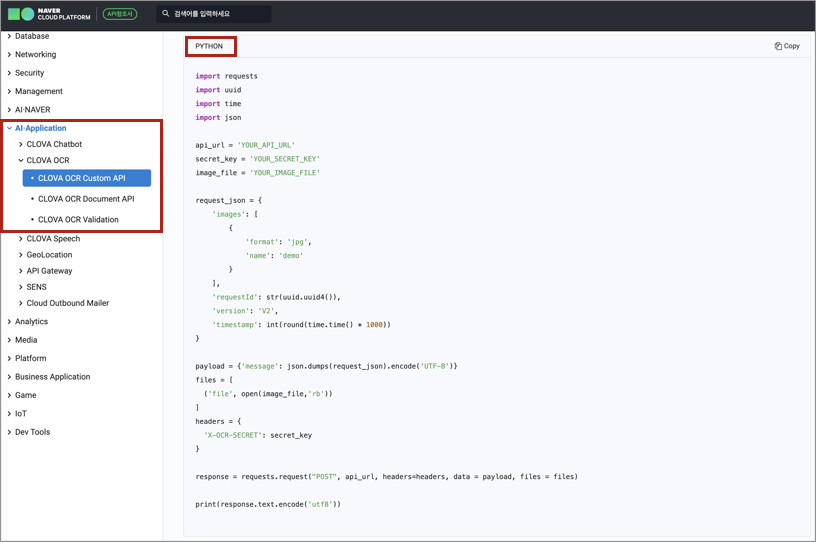Image resolution: width=816 pixels, height=542 pixels.
Task: Open CLOVA OCR Custom API page
Action: click(x=87, y=178)
